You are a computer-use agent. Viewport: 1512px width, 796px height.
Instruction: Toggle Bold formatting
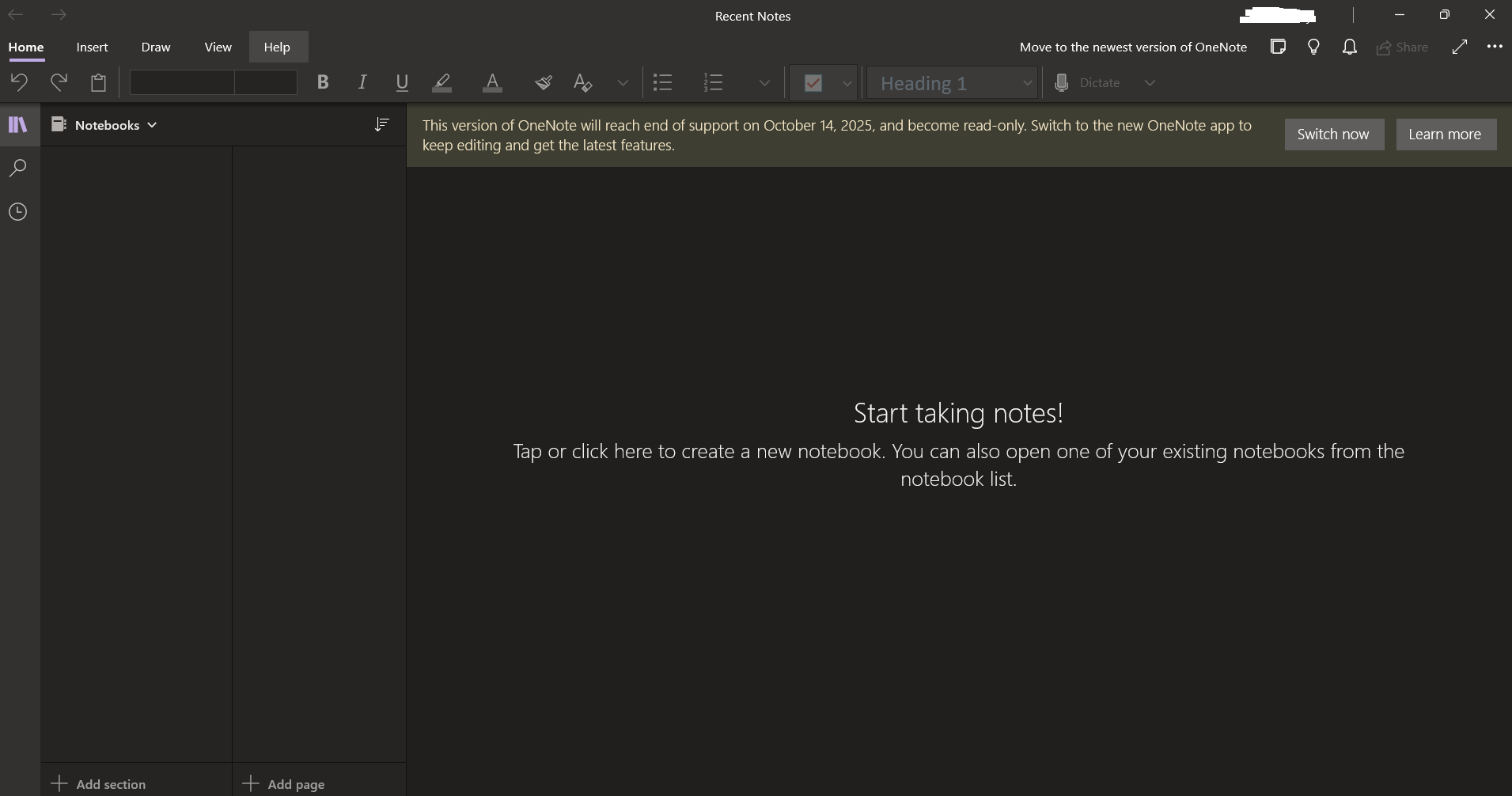(323, 82)
